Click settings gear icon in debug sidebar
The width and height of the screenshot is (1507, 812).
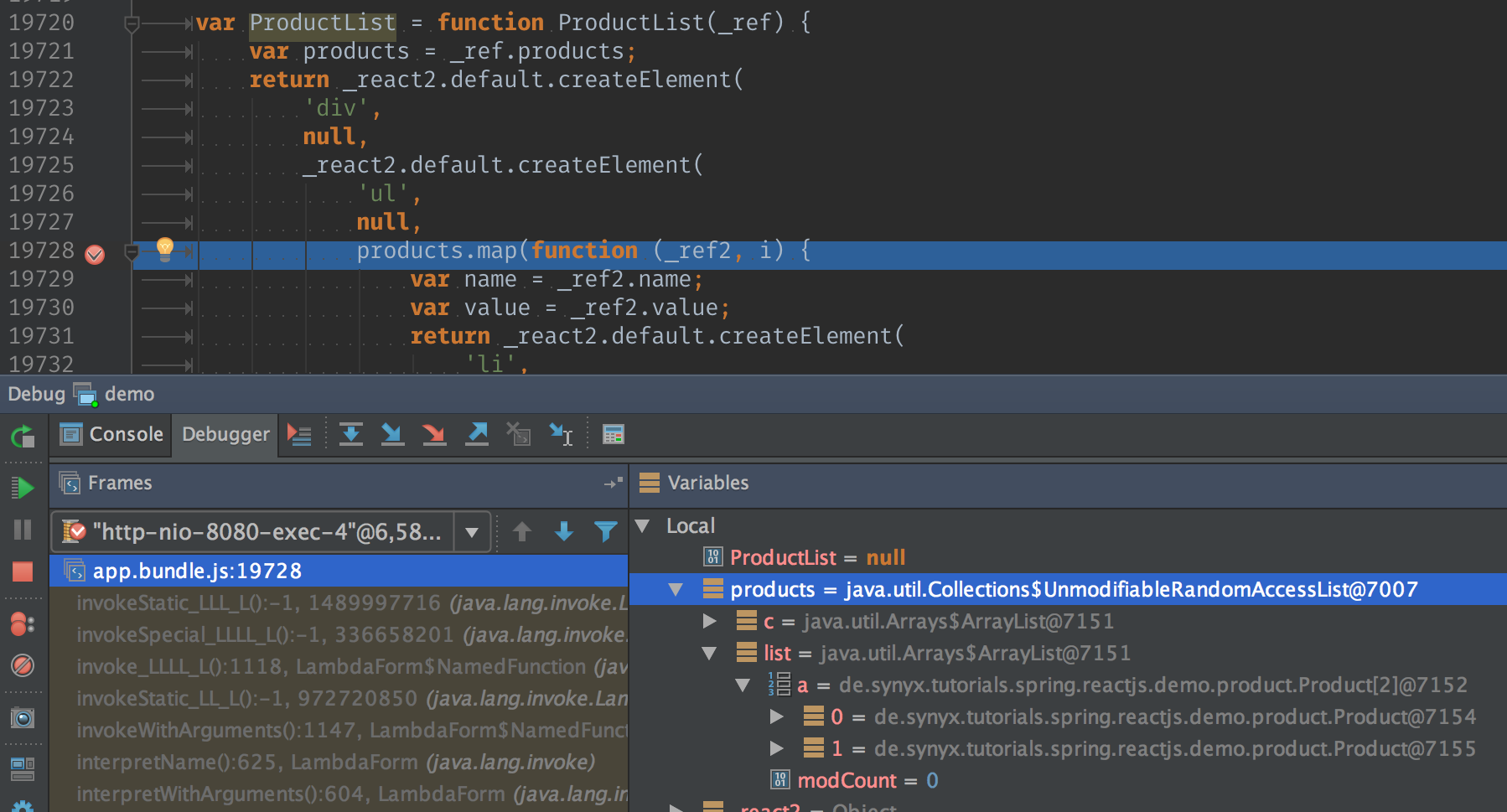23,805
